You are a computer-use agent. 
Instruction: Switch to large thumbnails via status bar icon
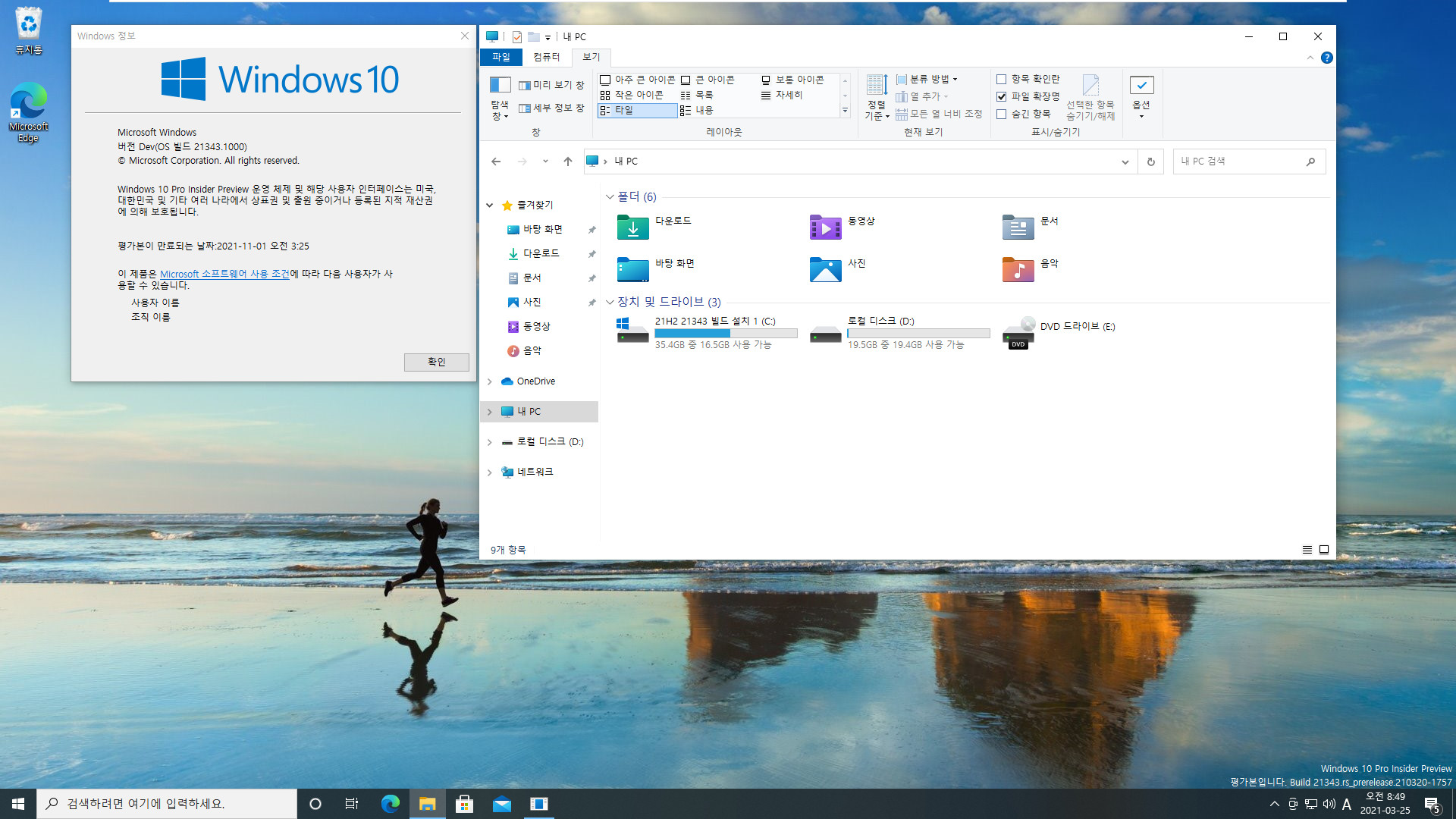[1324, 550]
